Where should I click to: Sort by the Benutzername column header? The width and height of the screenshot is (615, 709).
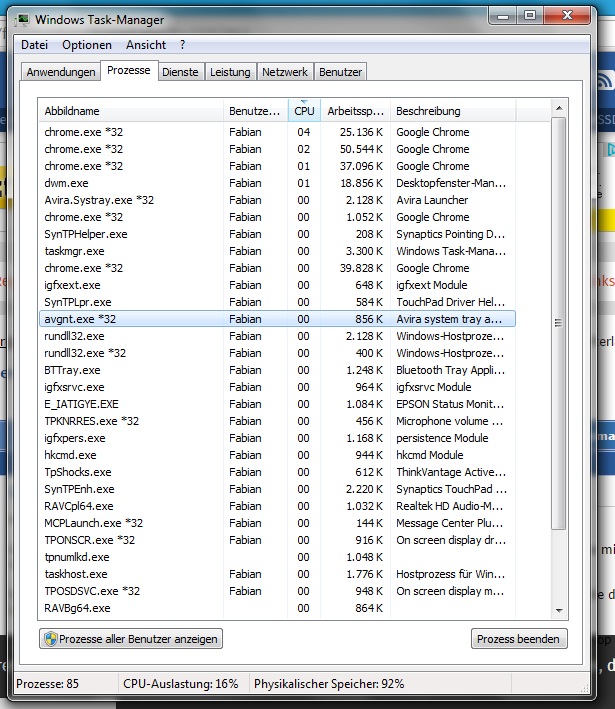pyautogui.click(x=255, y=111)
